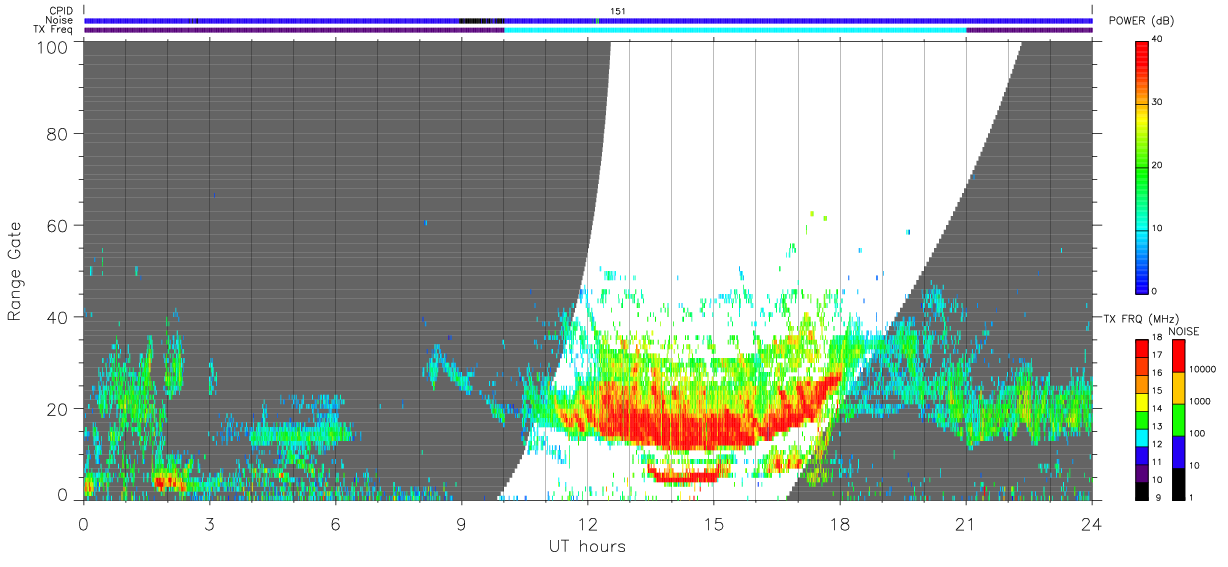Click the 9 tick label on the UT hours axis
This screenshot has width=1228, height=567.
462,523
